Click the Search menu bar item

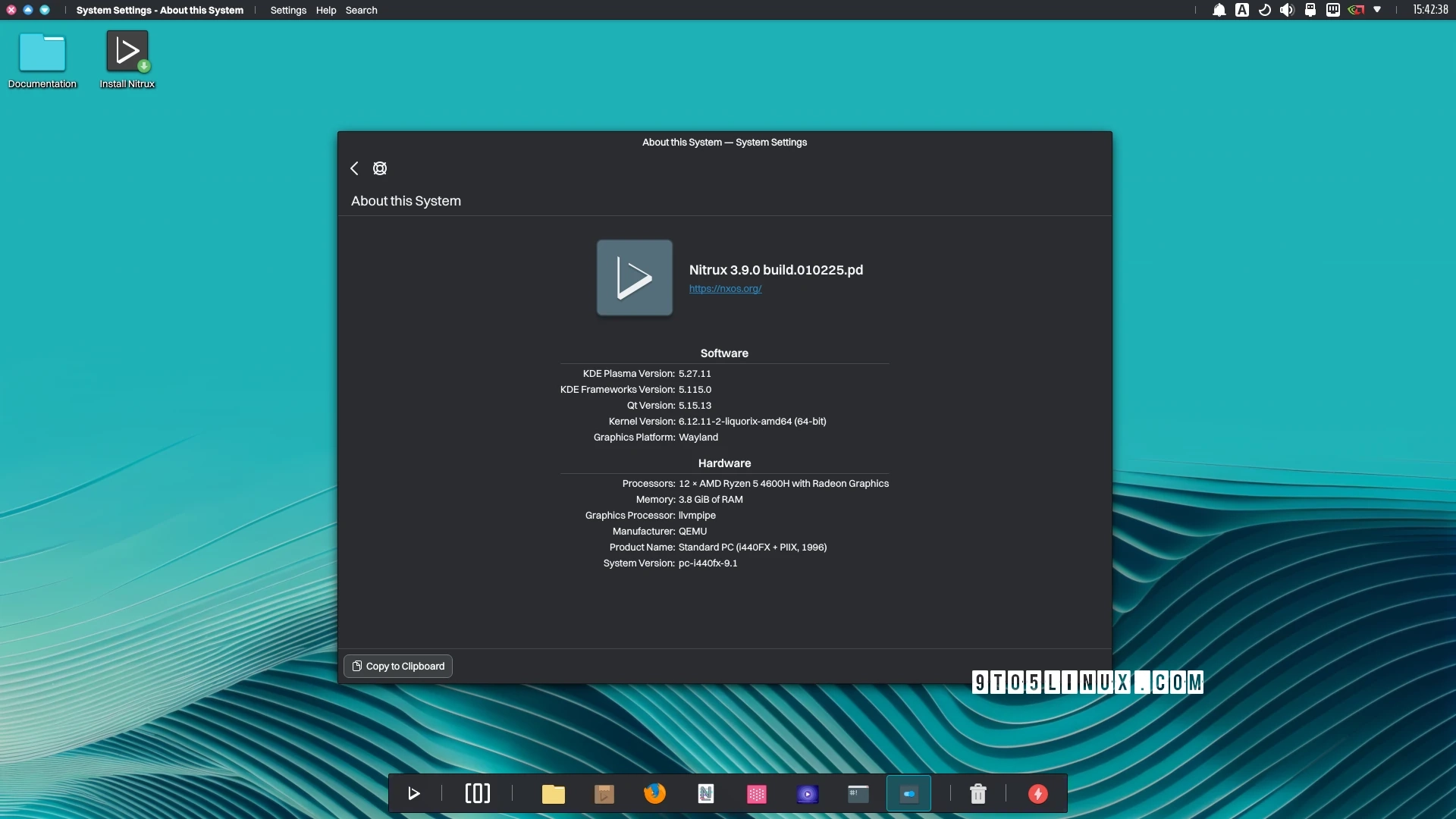tap(362, 10)
